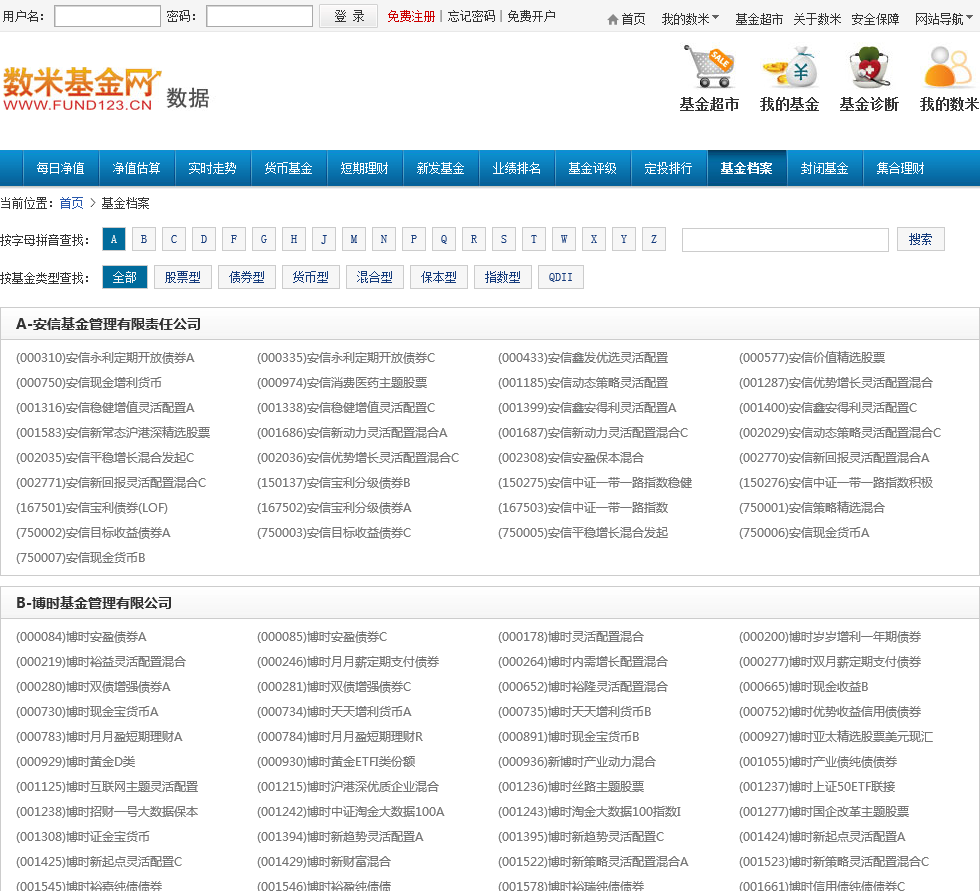
Task: Open fund (001185)安信动态策略灵活配置
Action: click(x=583, y=383)
